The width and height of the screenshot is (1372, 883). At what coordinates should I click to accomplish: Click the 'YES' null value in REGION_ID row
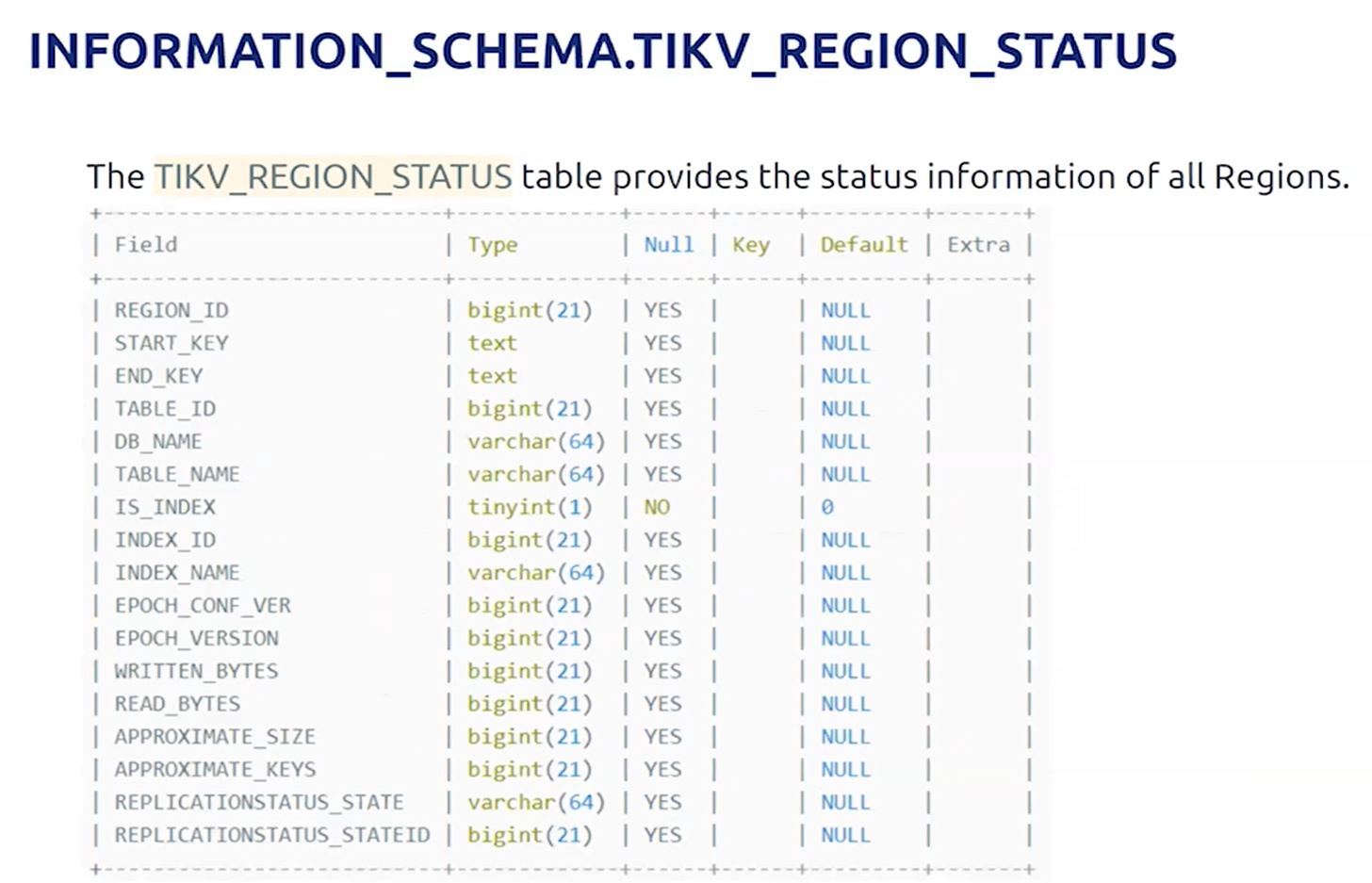coord(662,311)
